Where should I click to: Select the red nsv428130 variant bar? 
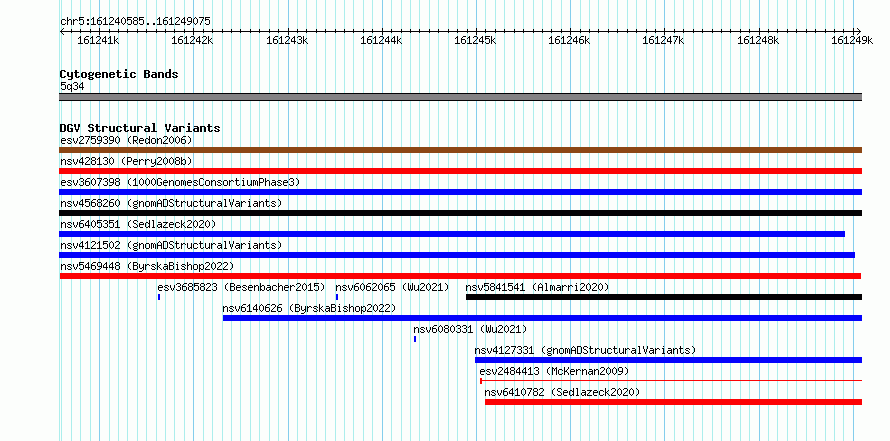pos(460,171)
